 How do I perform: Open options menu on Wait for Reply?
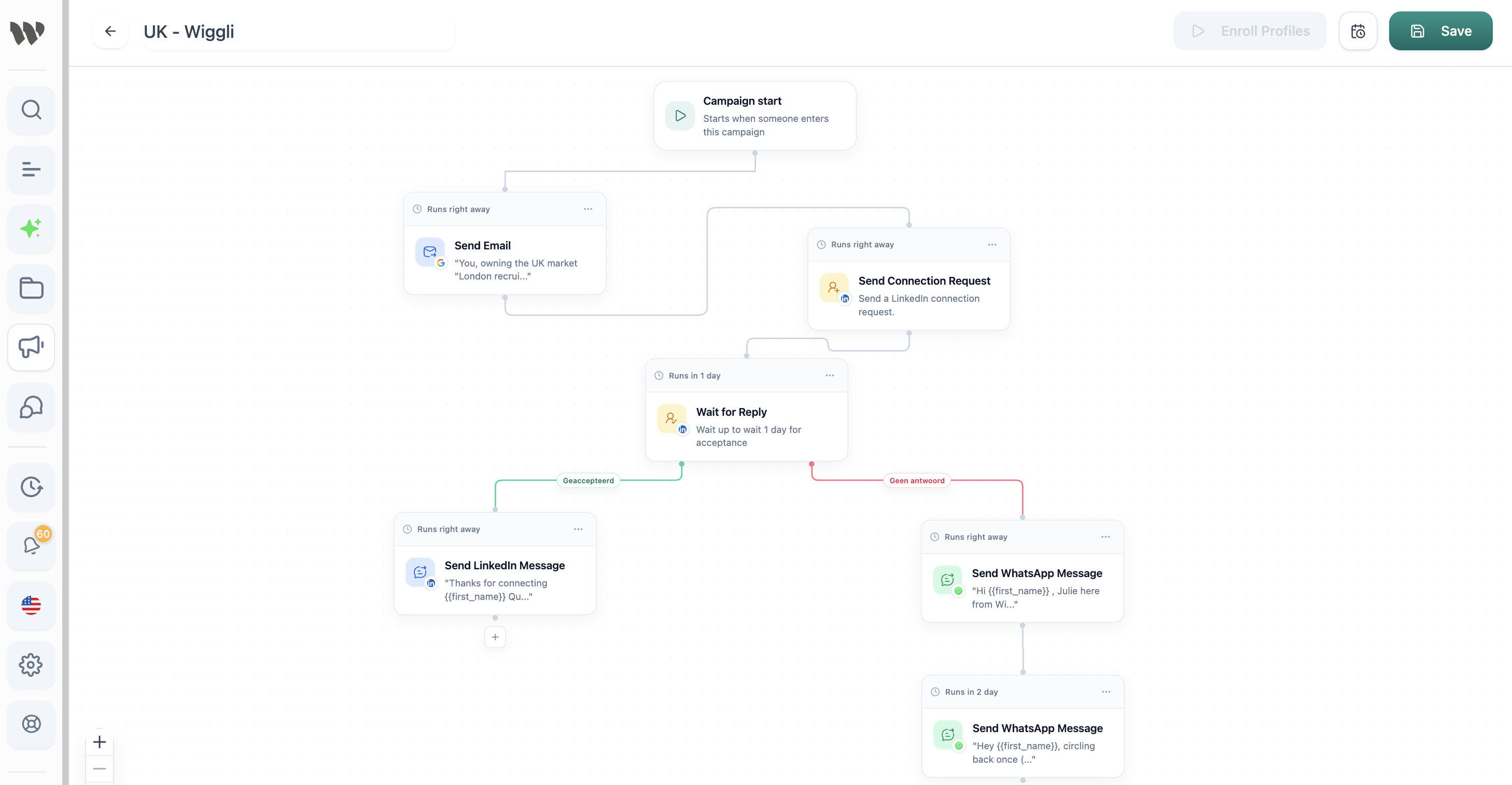pyautogui.click(x=829, y=375)
